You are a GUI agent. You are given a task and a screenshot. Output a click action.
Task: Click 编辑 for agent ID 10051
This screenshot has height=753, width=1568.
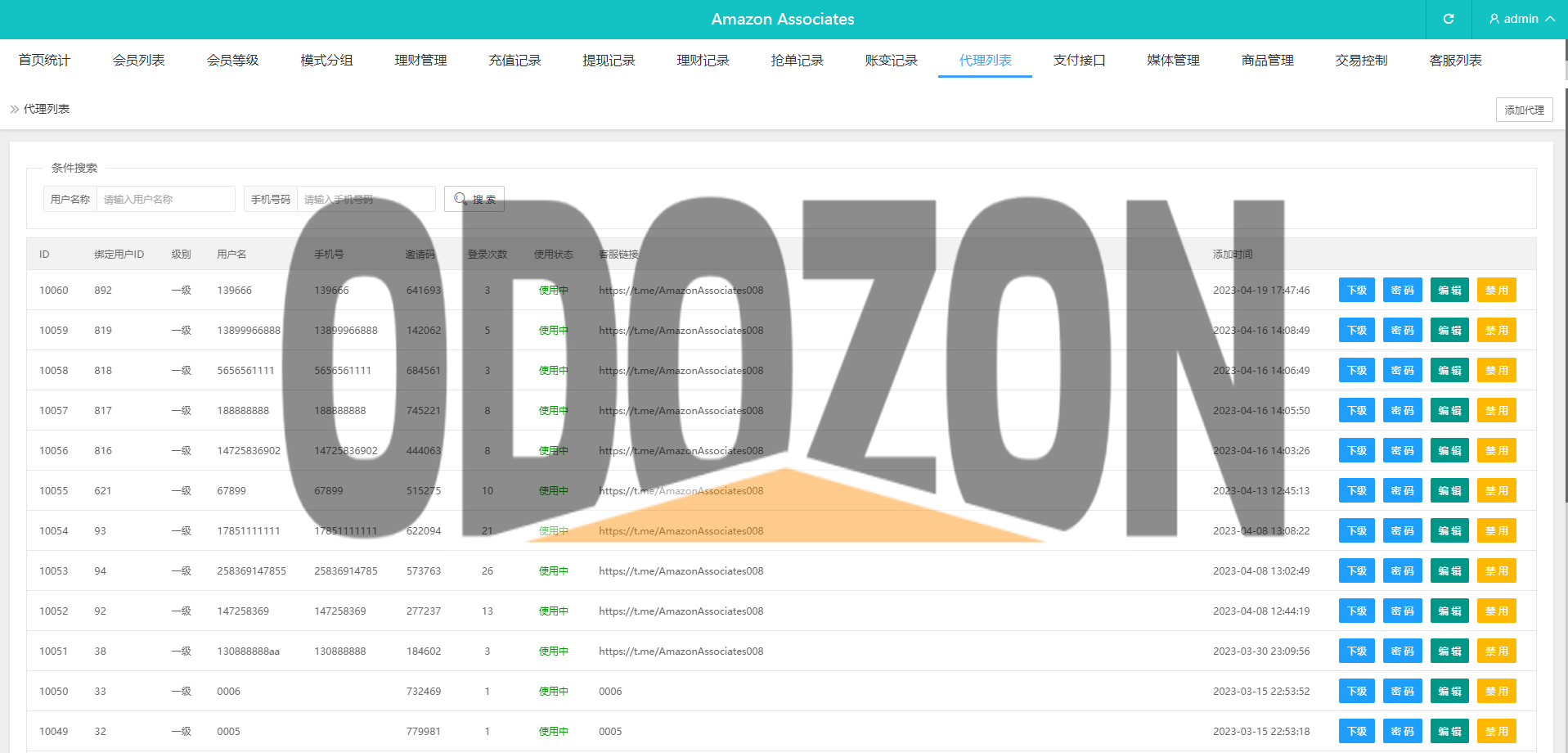pyautogui.click(x=1449, y=652)
